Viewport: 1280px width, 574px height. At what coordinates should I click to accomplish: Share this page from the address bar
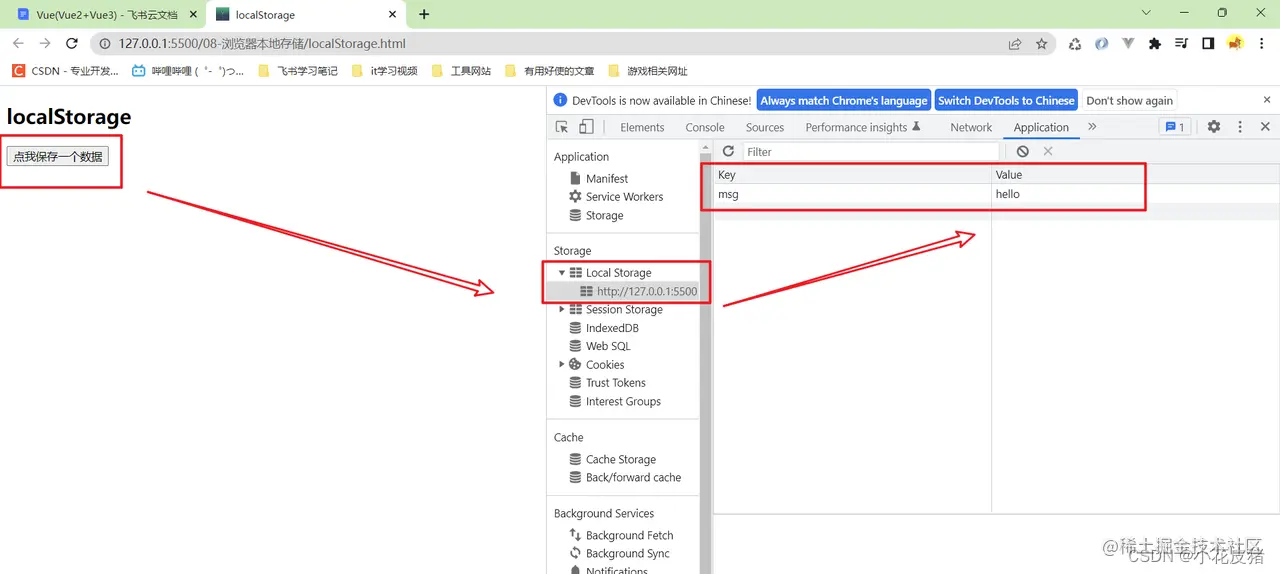click(1015, 44)
